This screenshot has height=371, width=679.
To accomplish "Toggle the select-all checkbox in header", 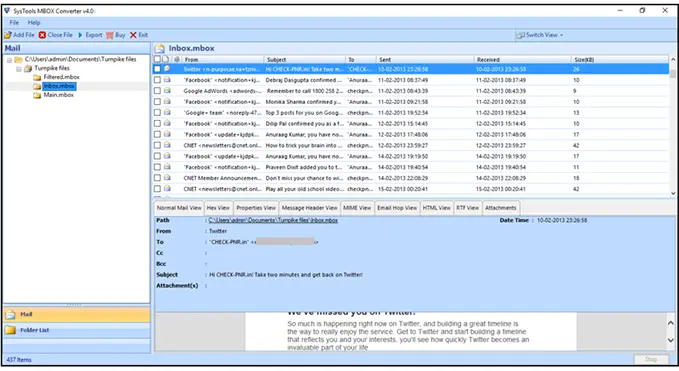I will coord(157,59).
